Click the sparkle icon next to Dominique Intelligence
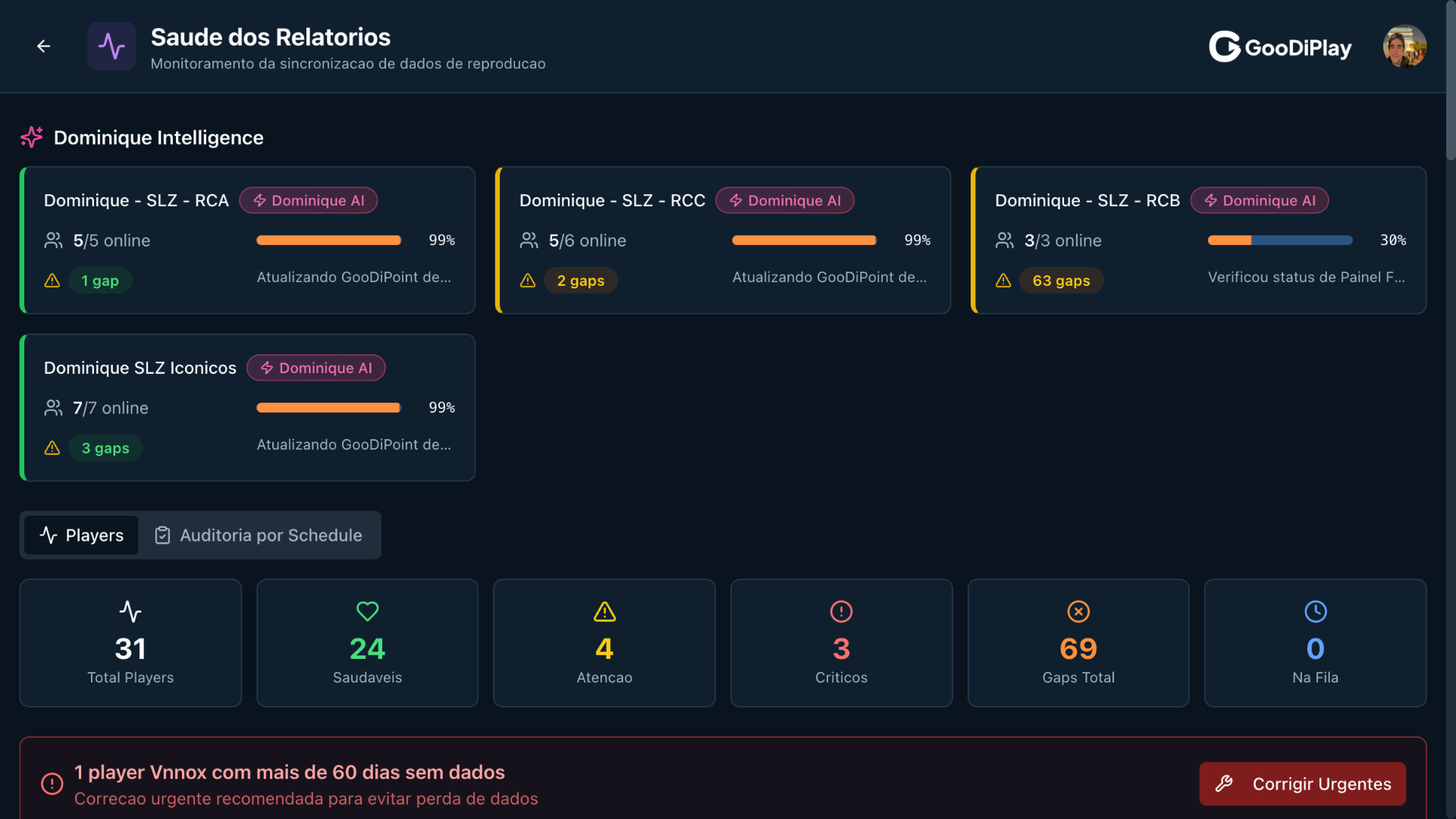 tap(32, 137)
